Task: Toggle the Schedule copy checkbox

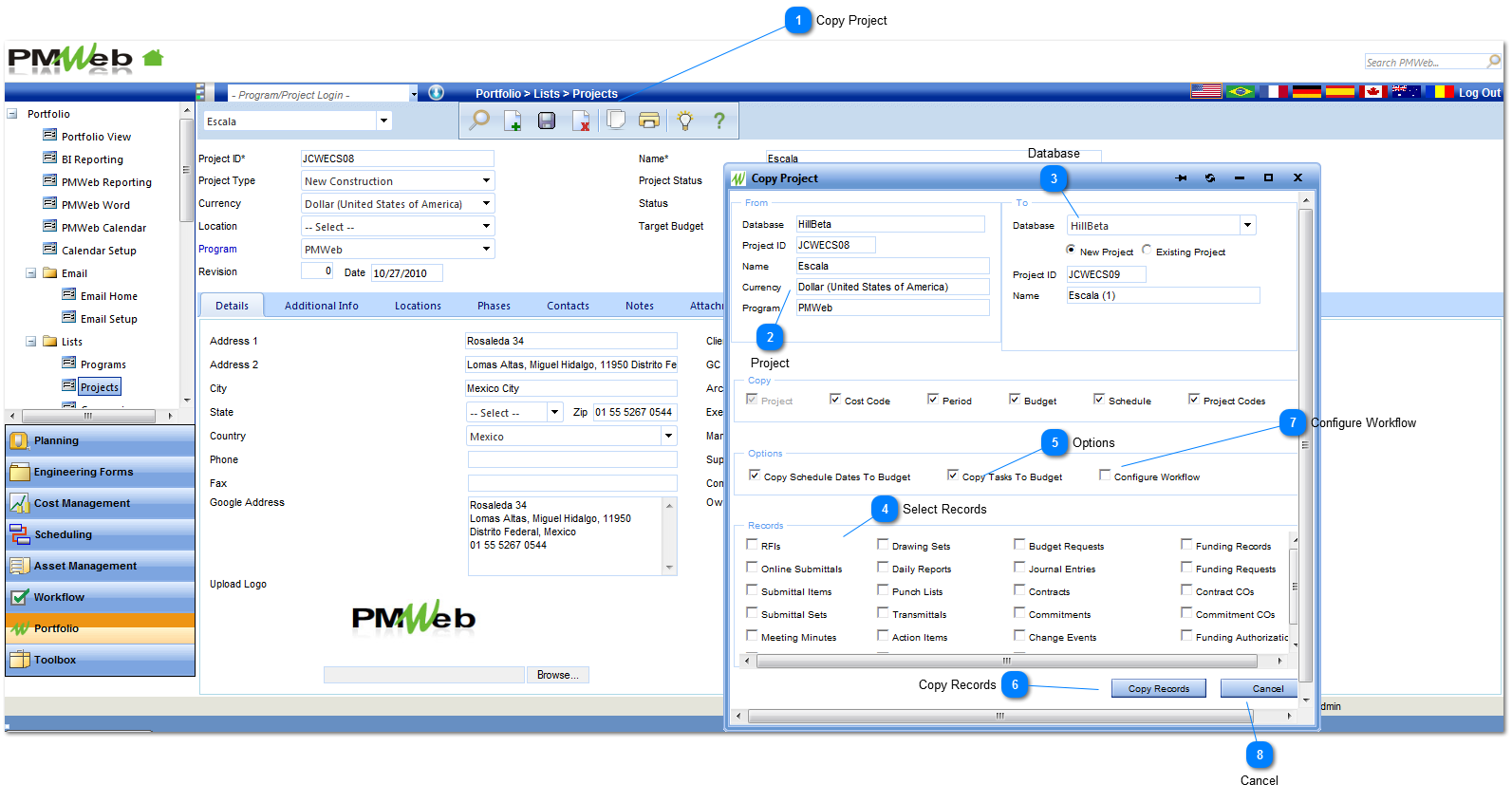Action: 1099,399
